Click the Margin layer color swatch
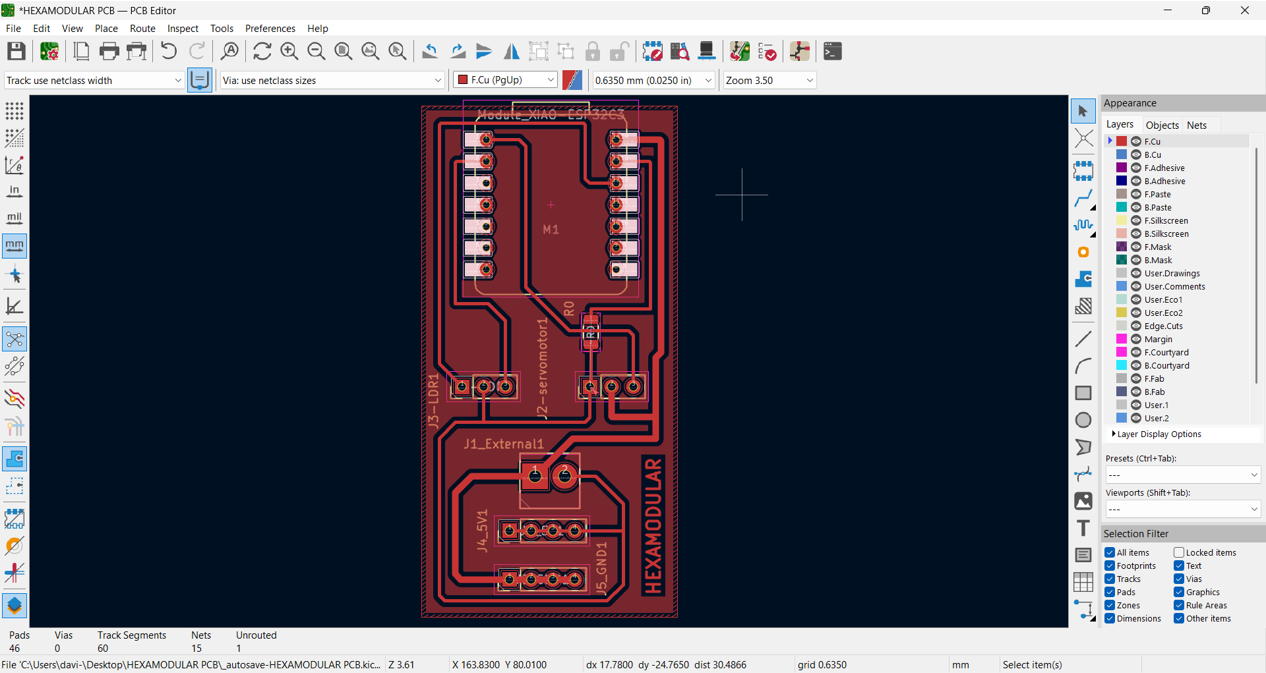The image size is (1266, 673). (x=1122, y=339)
